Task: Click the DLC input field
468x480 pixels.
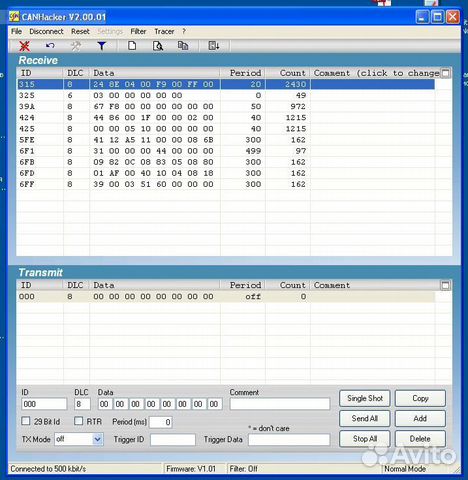Action: click(x=82, y=404)
